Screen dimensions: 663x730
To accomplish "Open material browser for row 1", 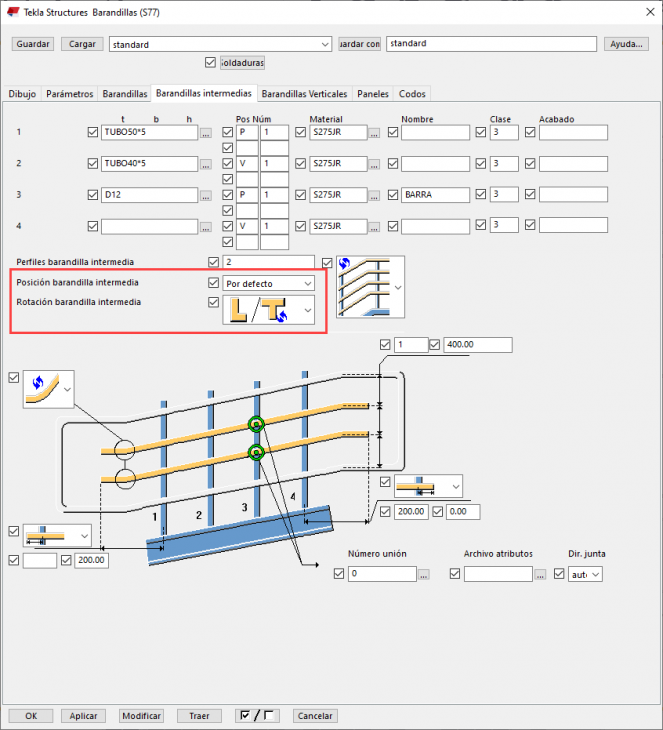I will click(374, 133).
